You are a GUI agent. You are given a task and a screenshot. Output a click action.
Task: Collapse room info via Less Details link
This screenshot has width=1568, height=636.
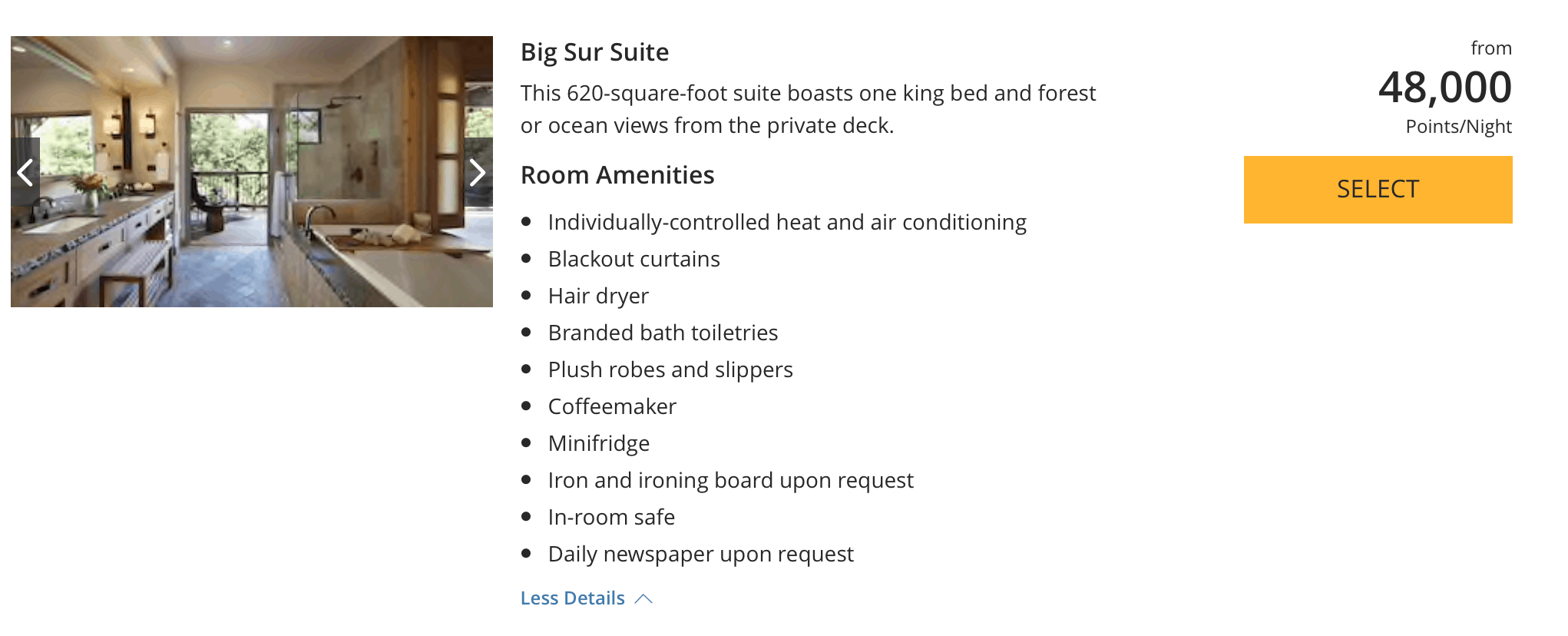pos(573,598)
